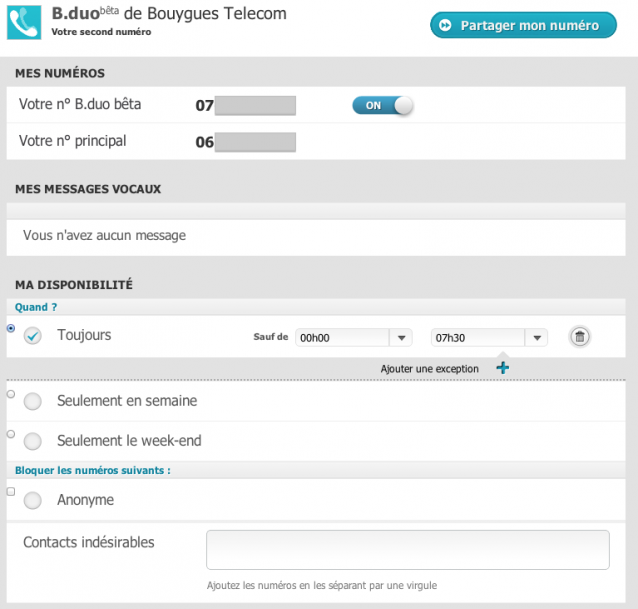Select the small Toujours radio button
Image resolution: width=638 pixels, height=609 pixels.
click(x=11, y=328)
